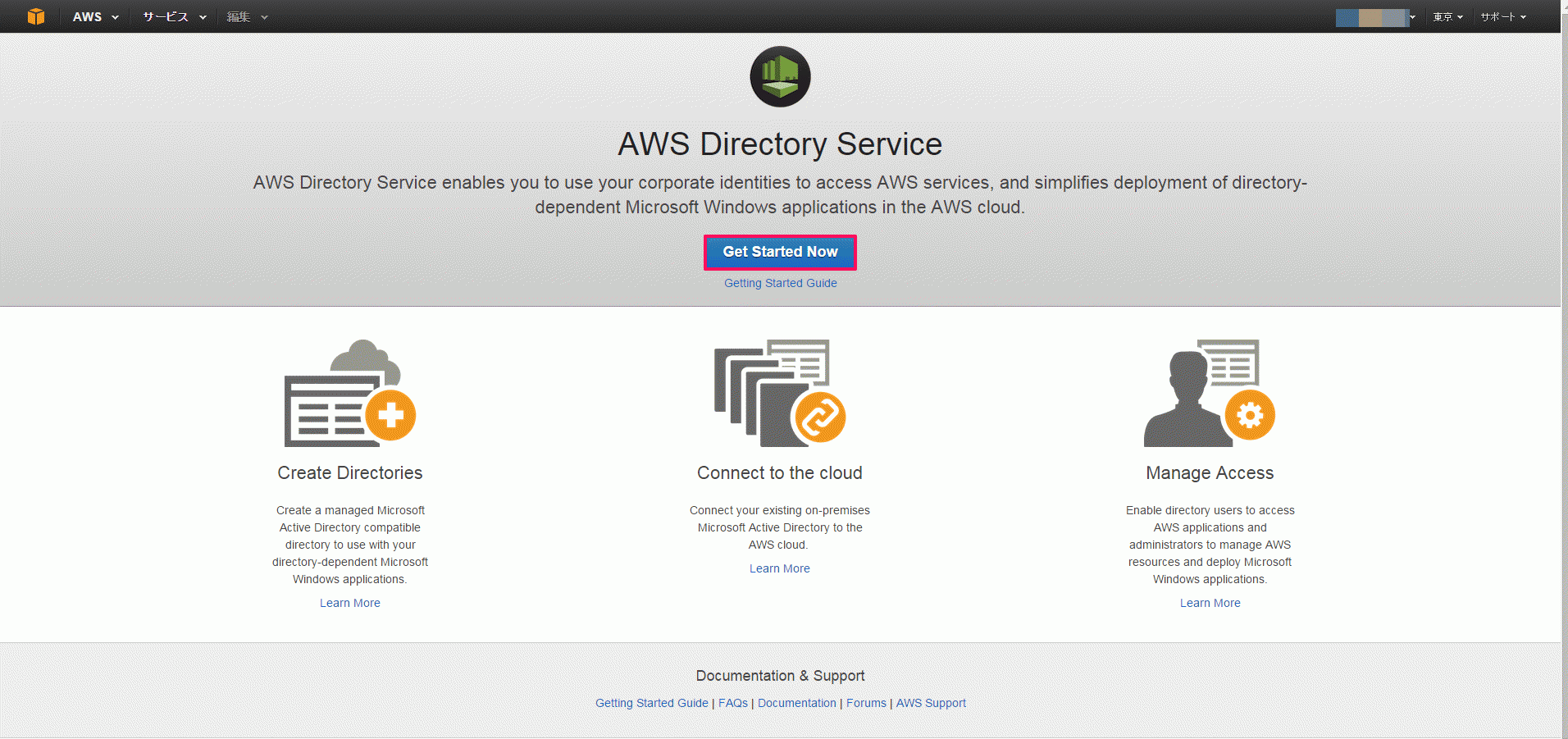Open the AWS Support footer link
Viewport: 1568px width, 739px height.
coord(931,703)
